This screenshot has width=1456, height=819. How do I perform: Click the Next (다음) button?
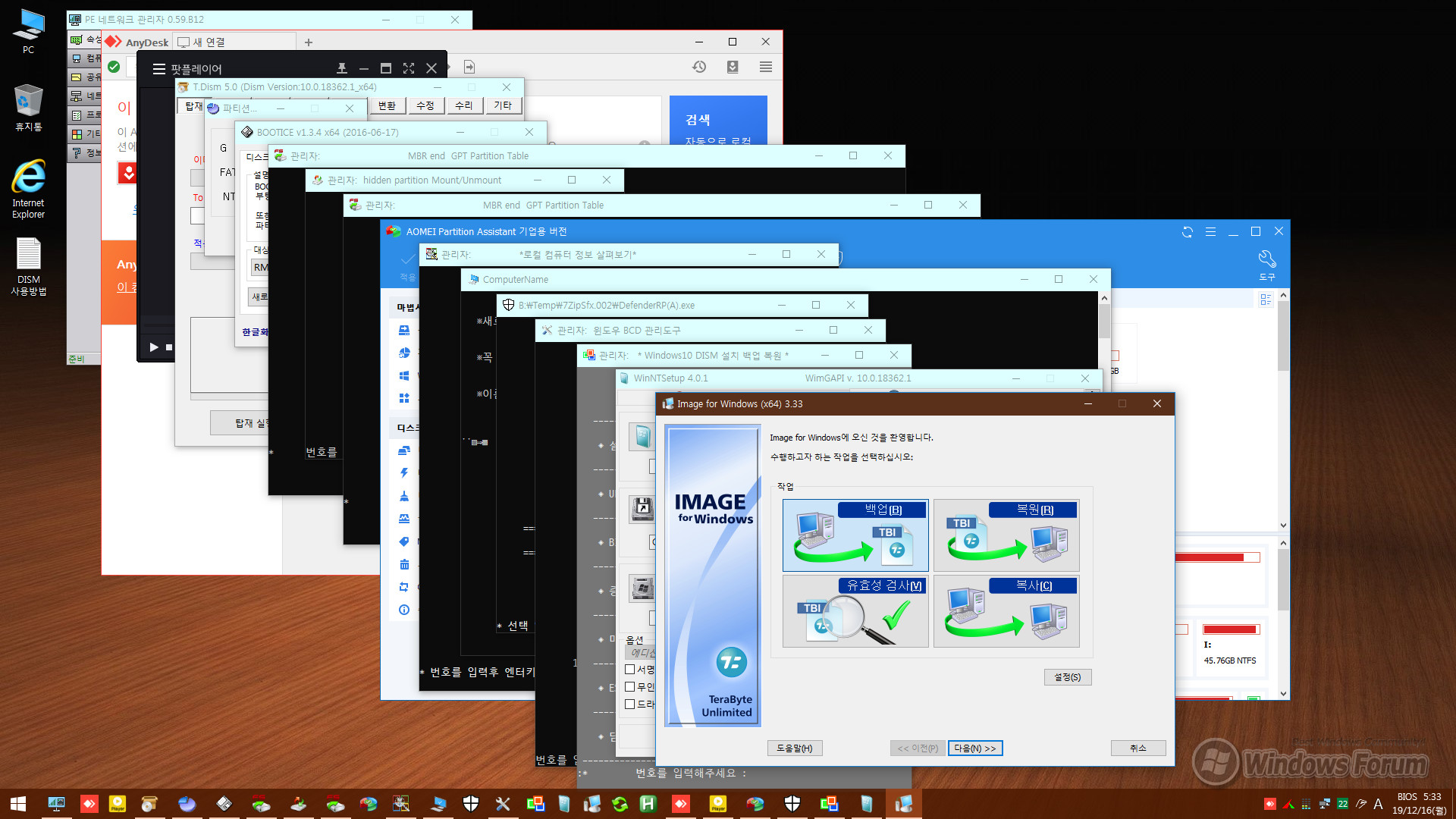point(975,748)
